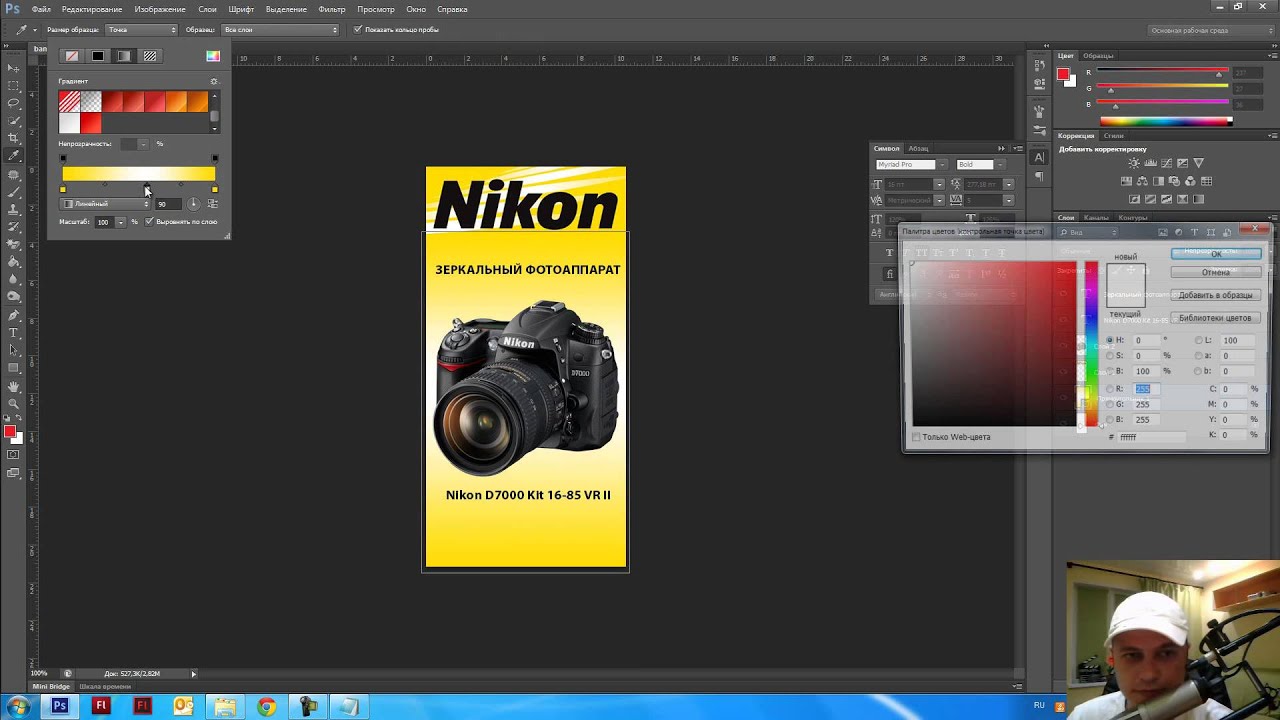Viewport: 1280px width, 720px height.
Task: Click the gradient angle field showing 90
Action: (x=166, y=204)
